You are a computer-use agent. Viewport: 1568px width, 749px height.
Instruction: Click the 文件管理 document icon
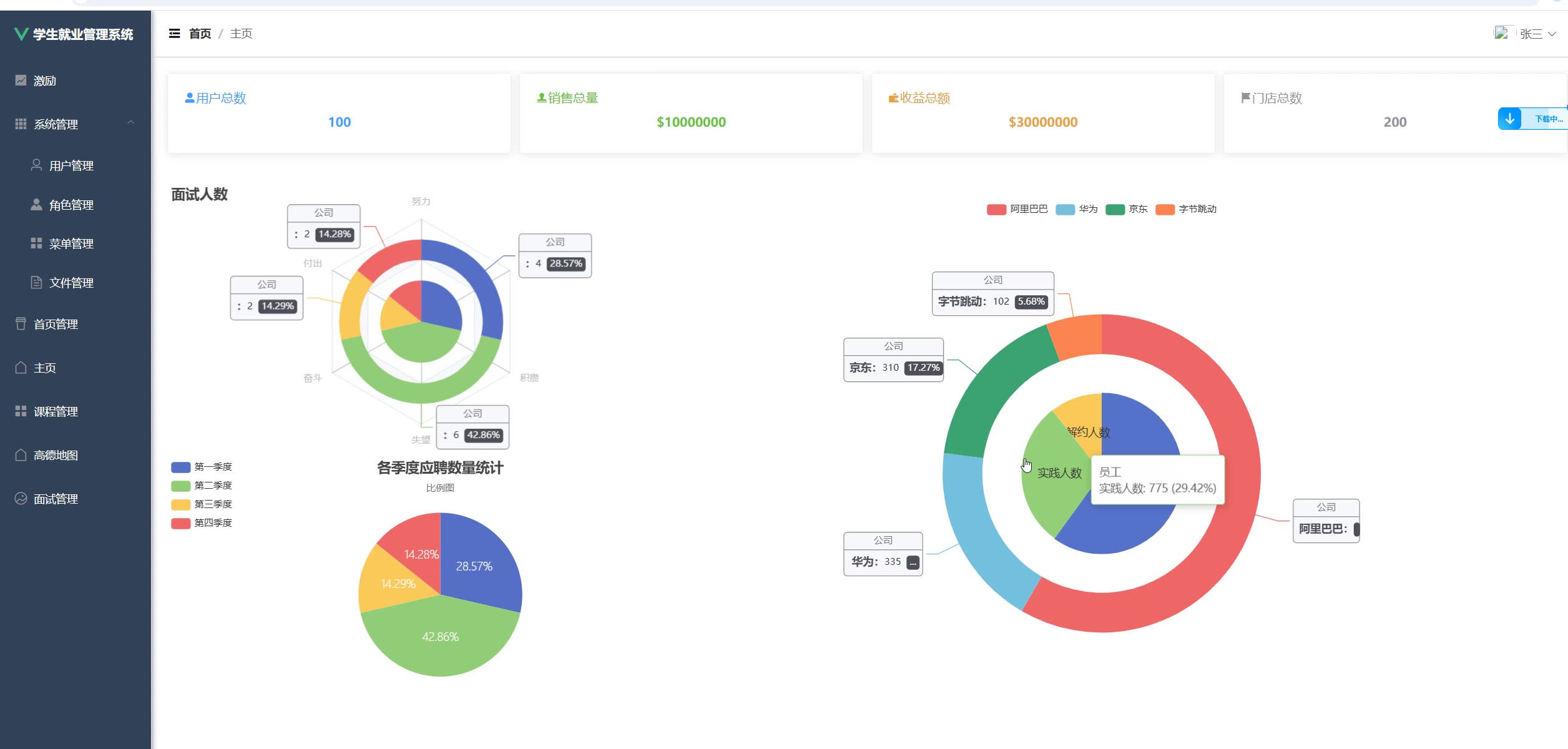pyautogui.click(x=36, y=283)
